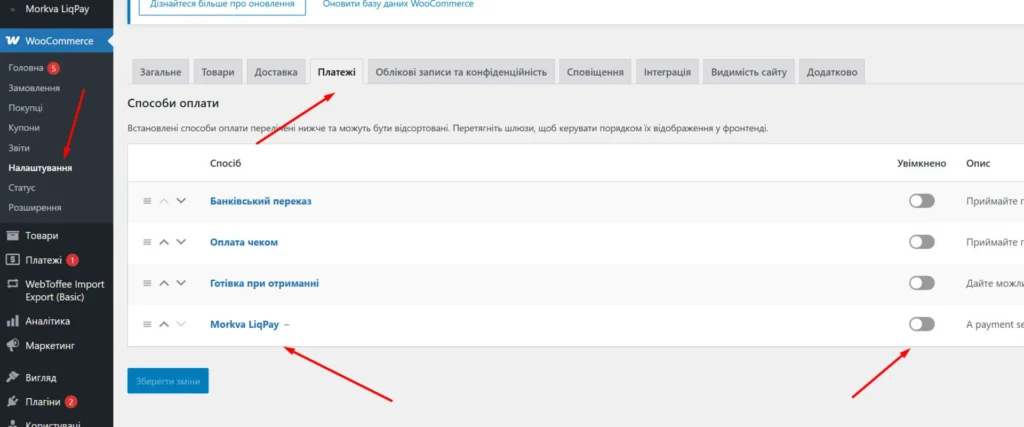Open the Банківський переказ payment method link

(261, 201)
